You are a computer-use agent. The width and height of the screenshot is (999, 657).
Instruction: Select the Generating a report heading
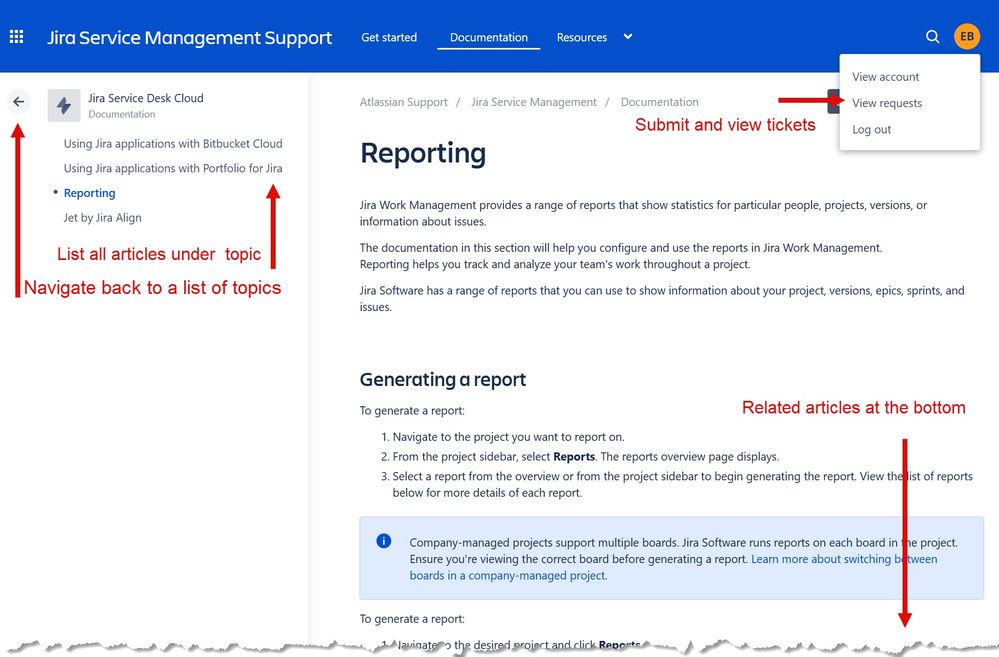[x=443, y=380]
